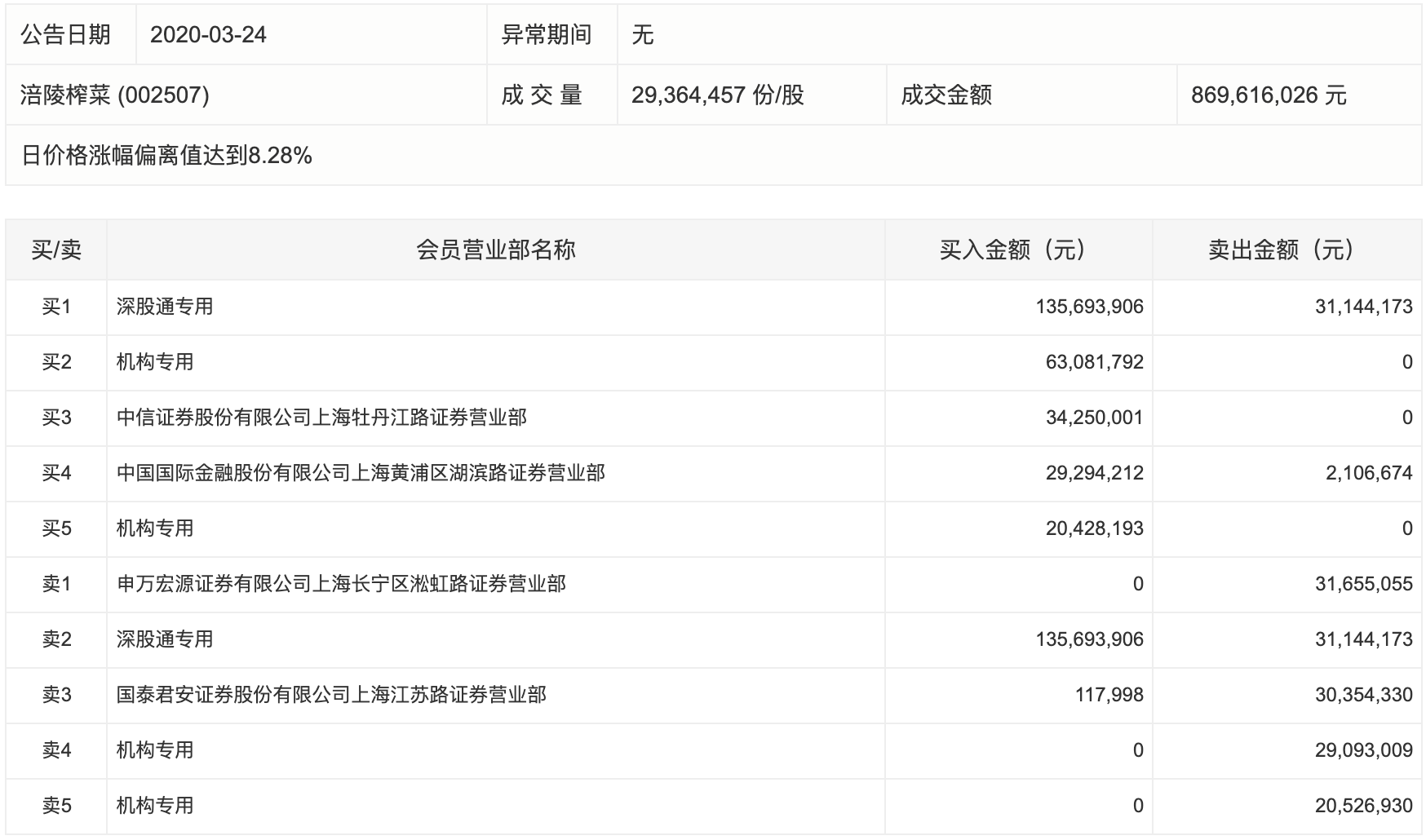Viewport: 1426px width, 840px height.
Task: Click 深股通专用 in the 卖2 row
Action: 165,639
